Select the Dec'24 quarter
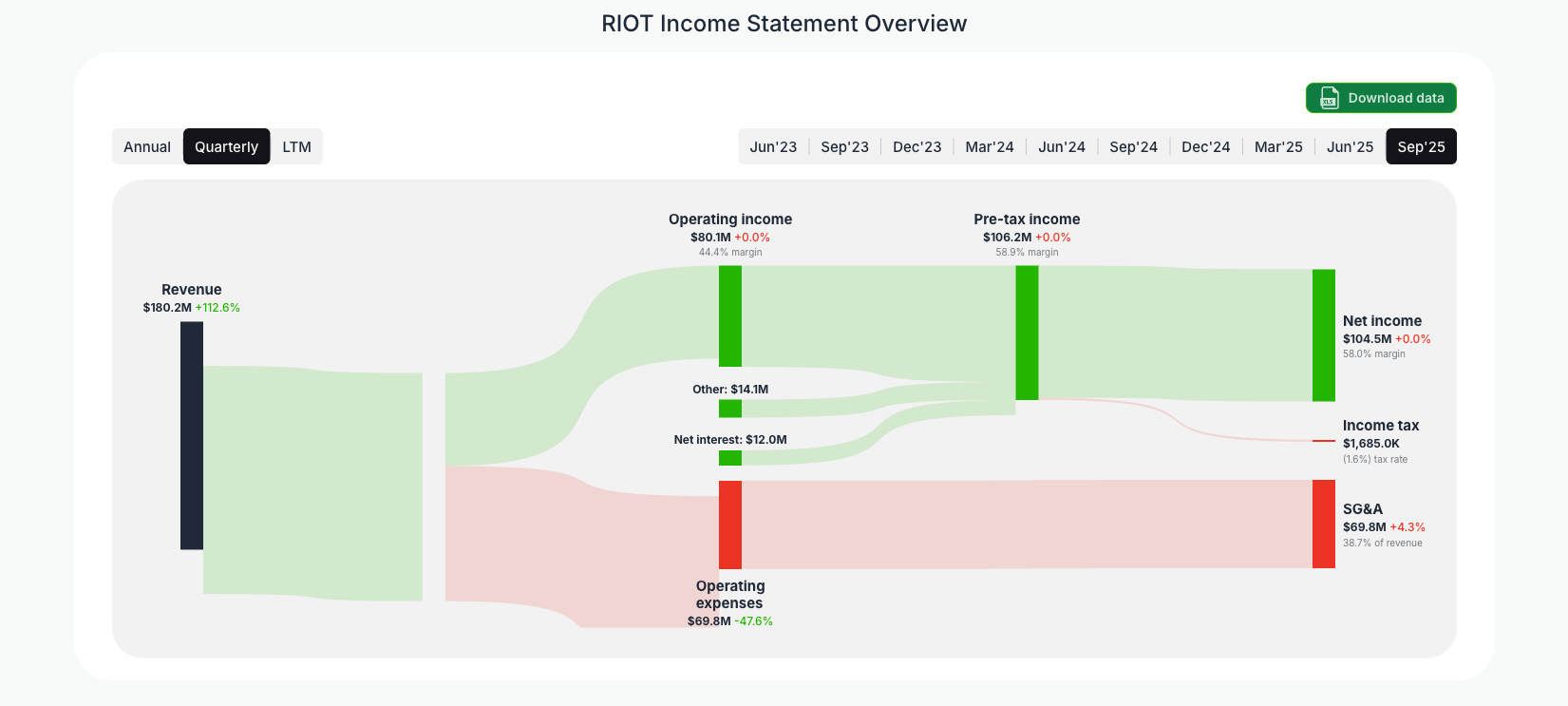 coord(1205,146)
